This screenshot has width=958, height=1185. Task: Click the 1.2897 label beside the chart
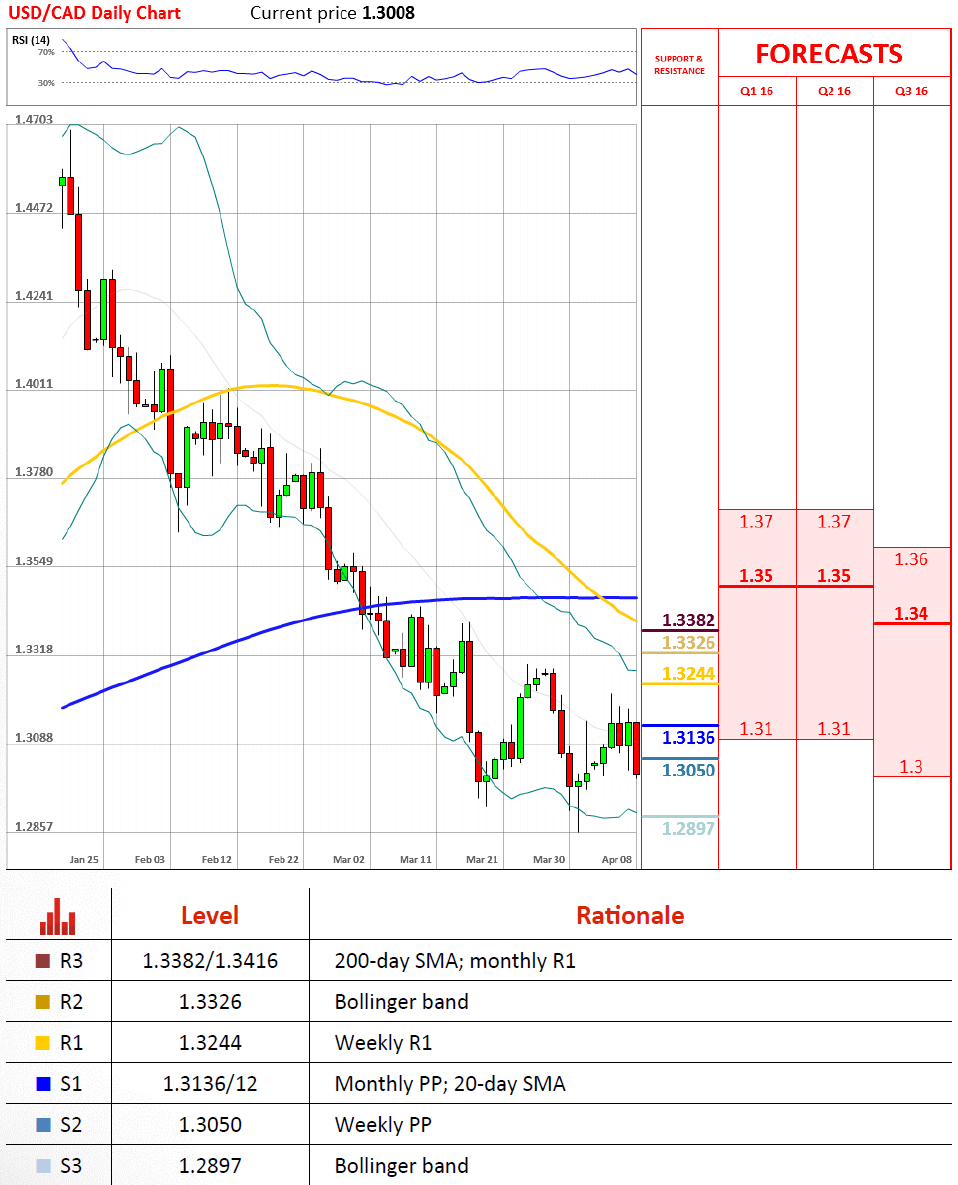688,829
